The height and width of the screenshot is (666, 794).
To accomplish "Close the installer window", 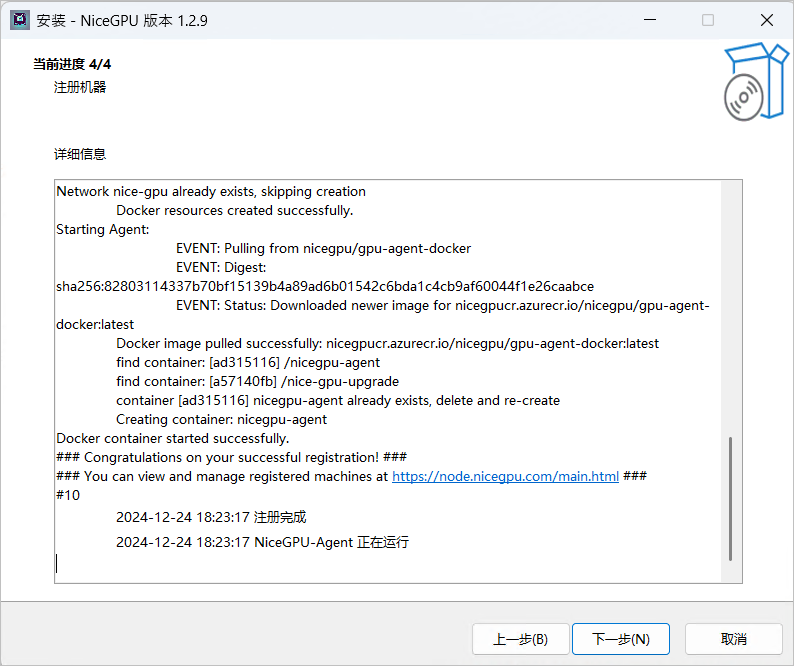I will coord(766,20).
